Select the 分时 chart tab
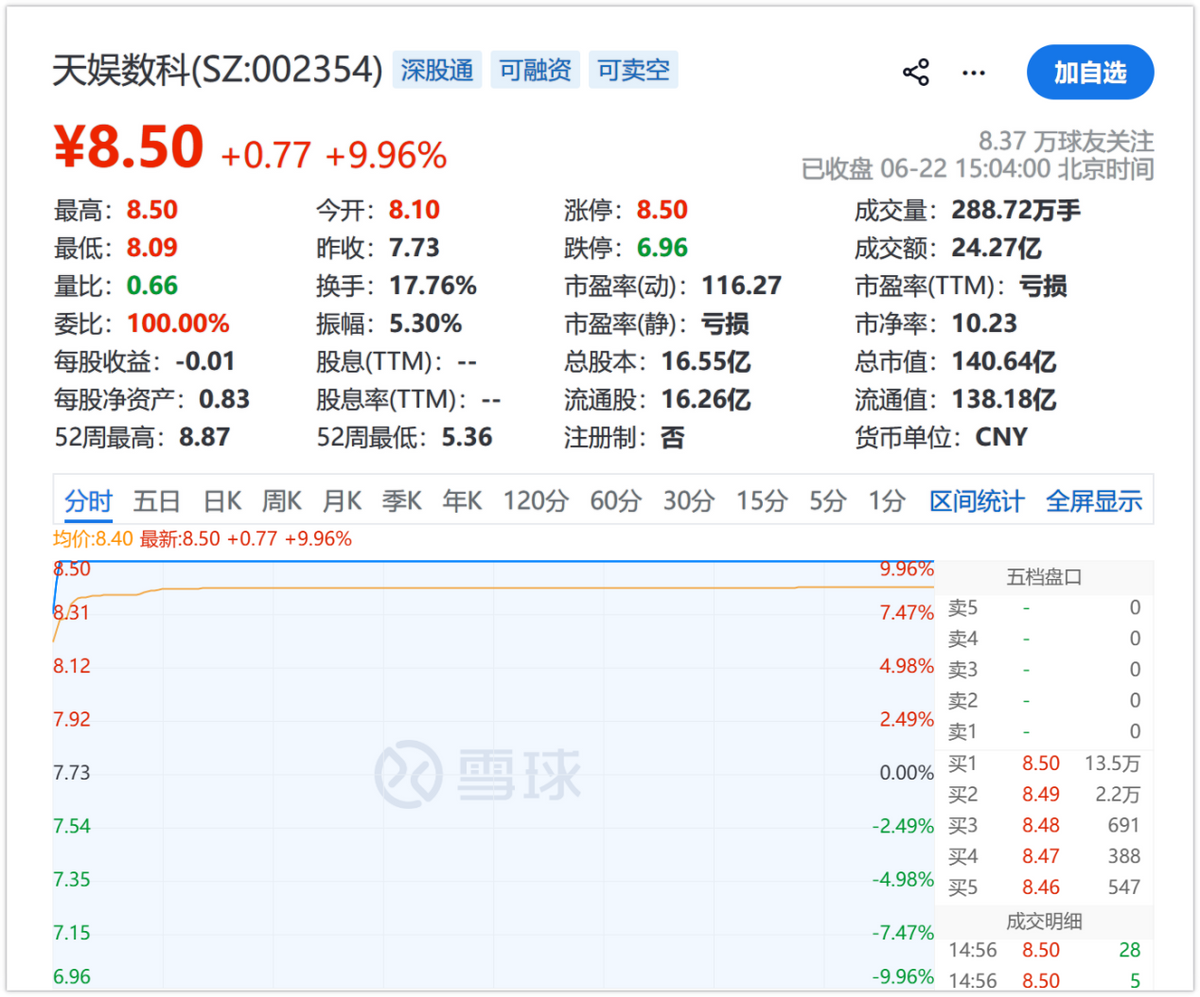Image resolution: width=1200 pixels, height=997 pixels. [88, 501]
